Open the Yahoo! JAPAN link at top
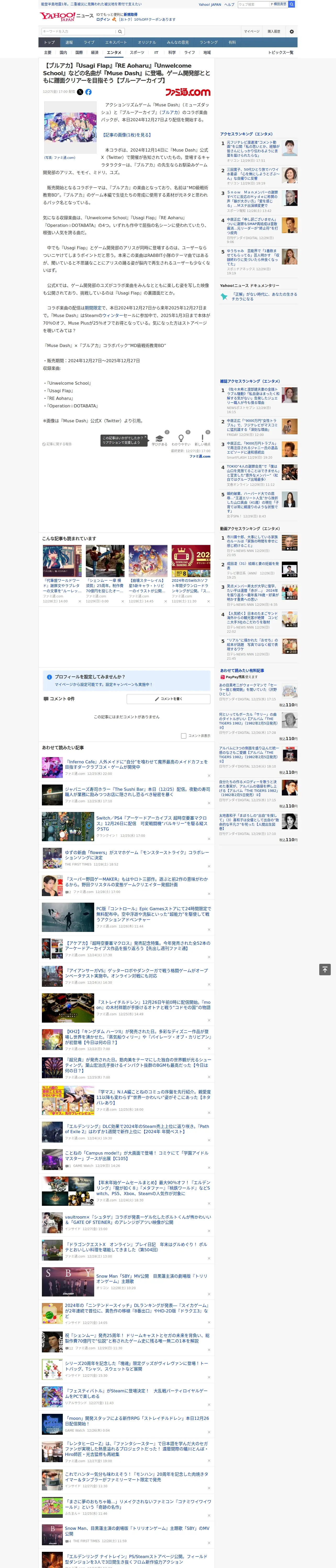336x1568 pixels. tap(210, 4)
